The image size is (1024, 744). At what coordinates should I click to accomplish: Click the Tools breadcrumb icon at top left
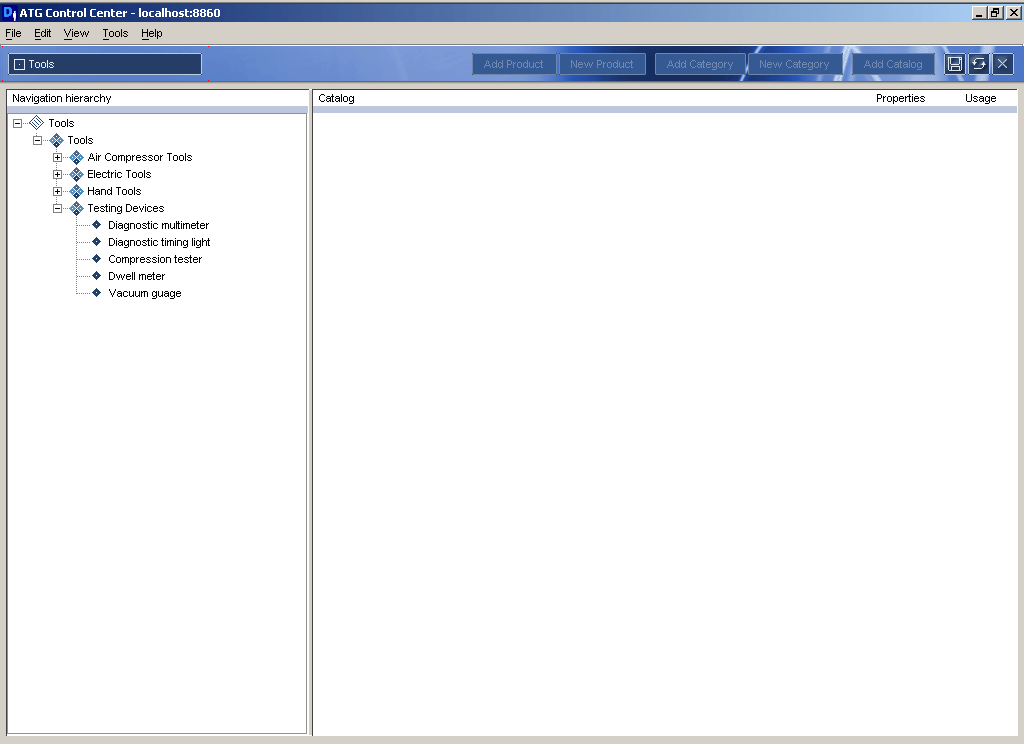pyautogui.click(x=18, y=63)
